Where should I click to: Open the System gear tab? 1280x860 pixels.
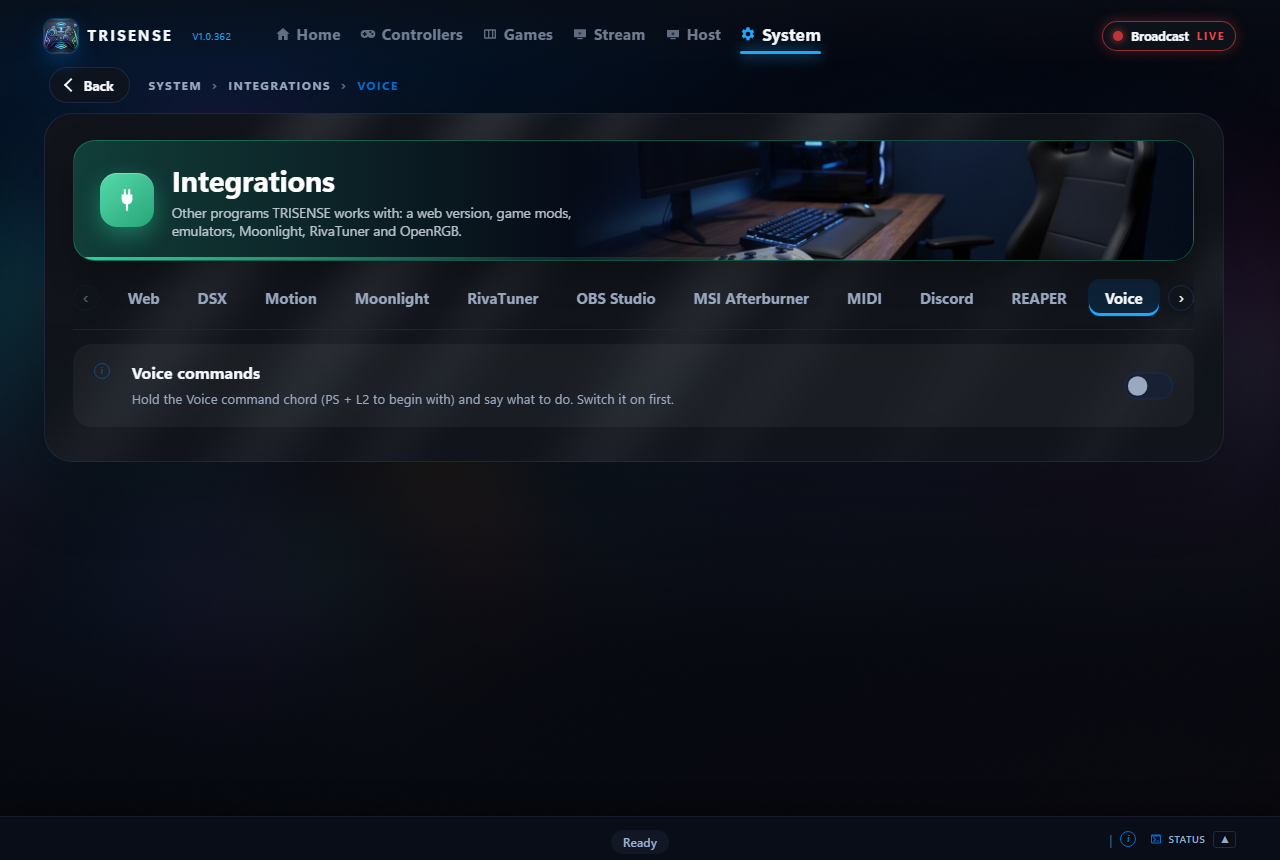pos(780,36)
